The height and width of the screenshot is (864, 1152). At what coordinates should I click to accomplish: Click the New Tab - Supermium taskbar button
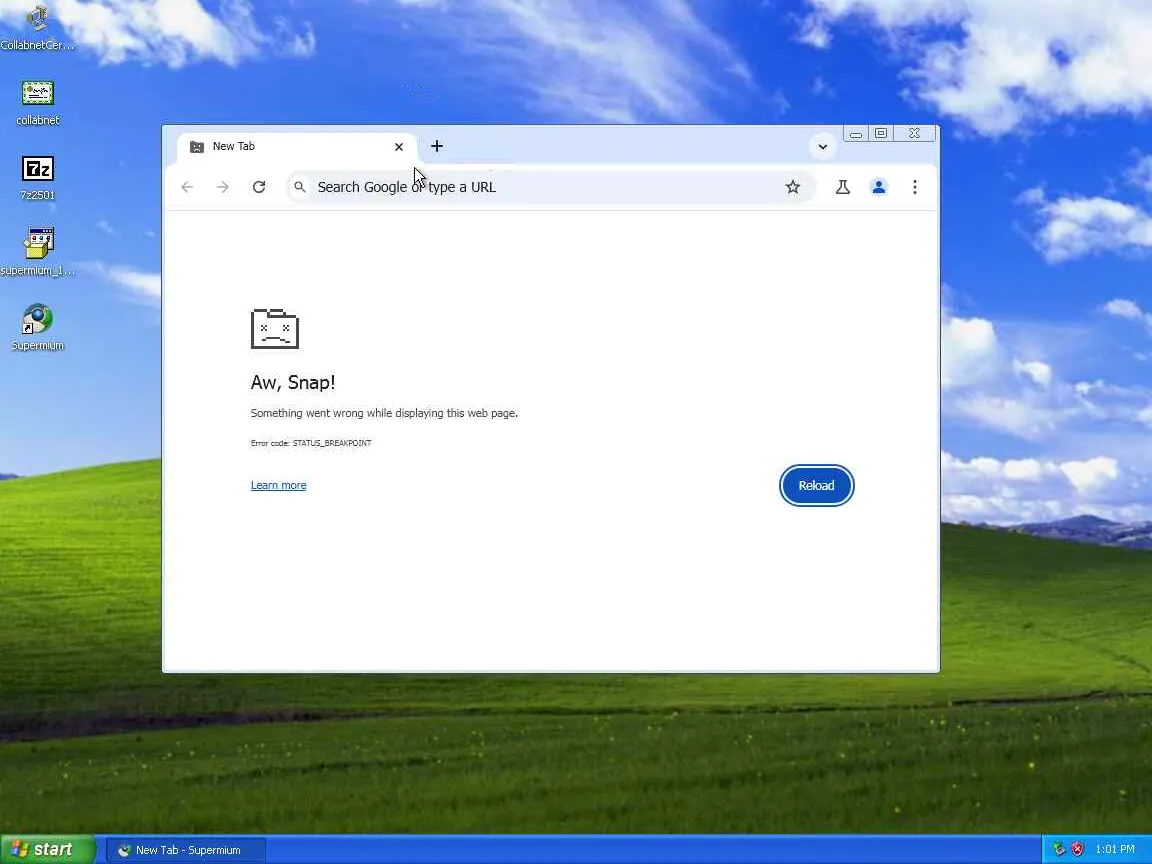(187, 850)
